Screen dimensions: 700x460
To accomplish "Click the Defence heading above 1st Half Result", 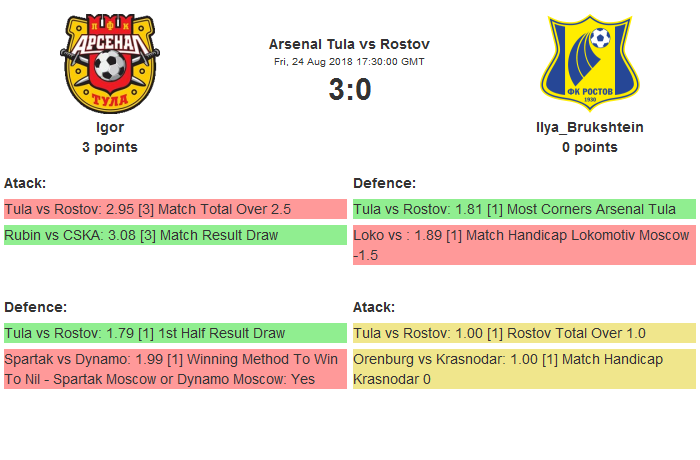I will point(35,307).
